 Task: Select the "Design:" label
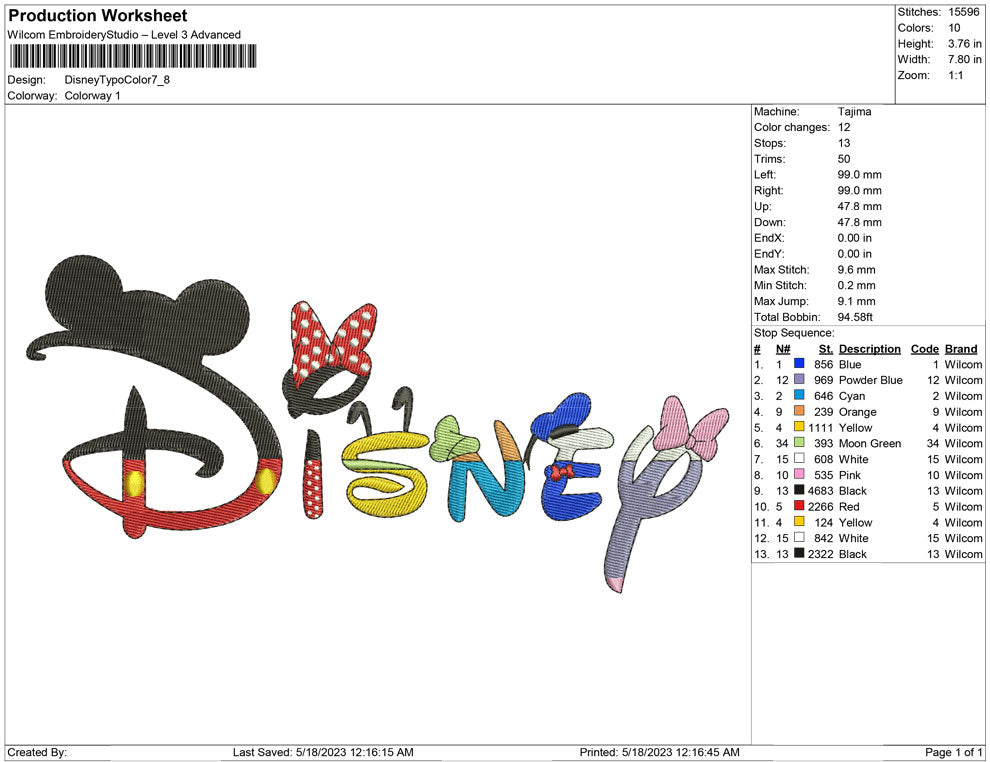(x=27, y=80)
